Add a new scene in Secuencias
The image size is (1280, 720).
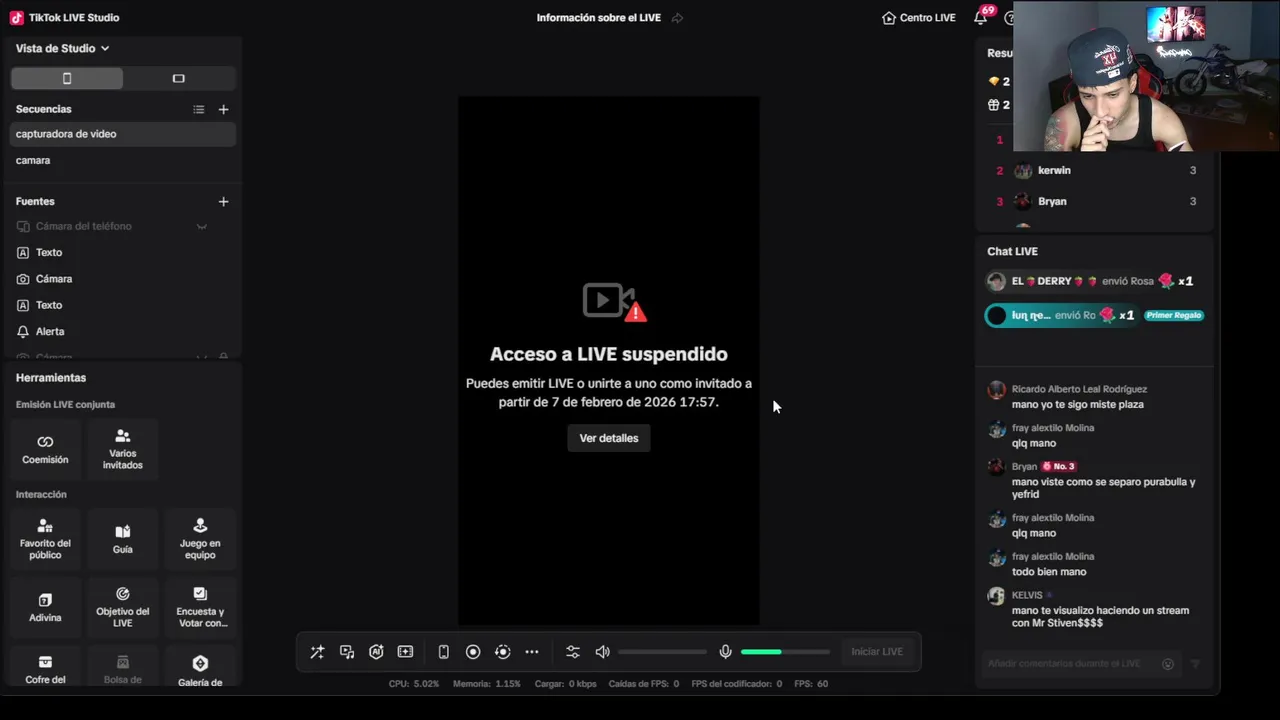[x=223, y=109]
